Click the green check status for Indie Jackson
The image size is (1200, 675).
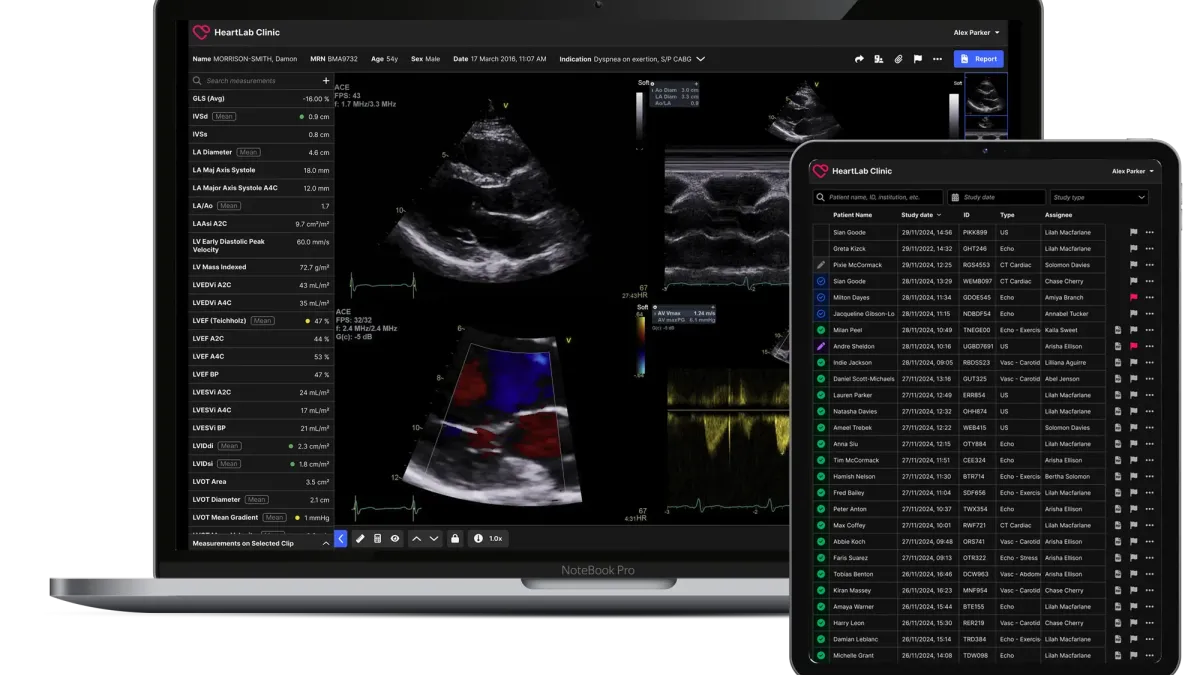point(821,363)
